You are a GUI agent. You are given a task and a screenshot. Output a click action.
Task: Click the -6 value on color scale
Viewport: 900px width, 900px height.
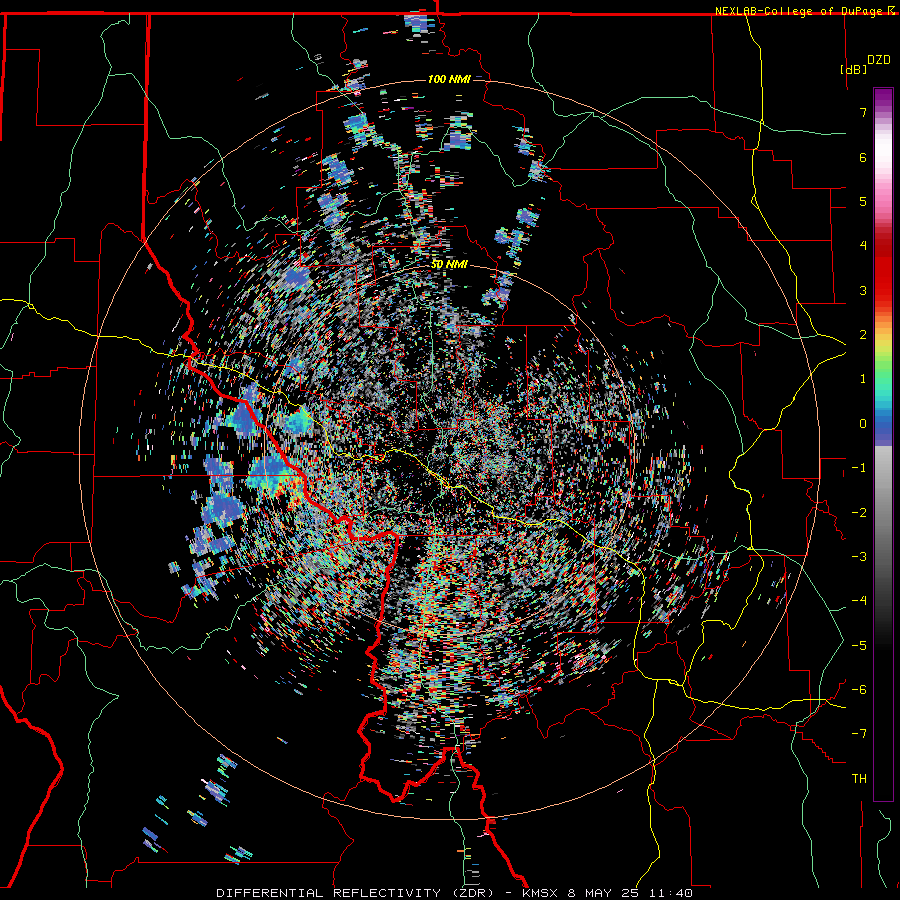coord(859,690)
